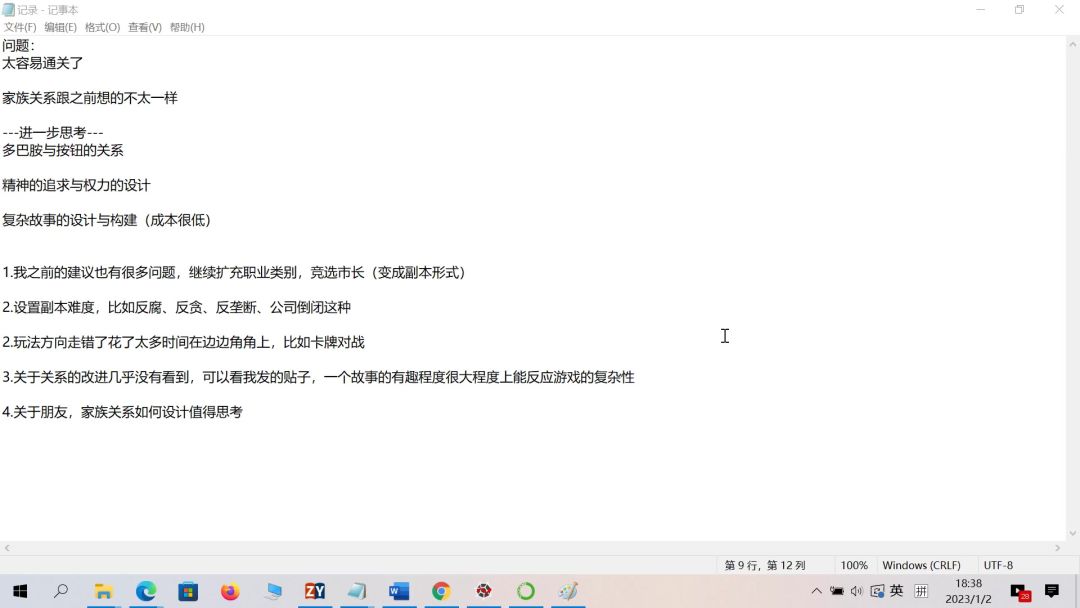Click the horizontal scrollbar right arrow
The height and width of the screenshot is (608, 1080).
coord(1058,548)
